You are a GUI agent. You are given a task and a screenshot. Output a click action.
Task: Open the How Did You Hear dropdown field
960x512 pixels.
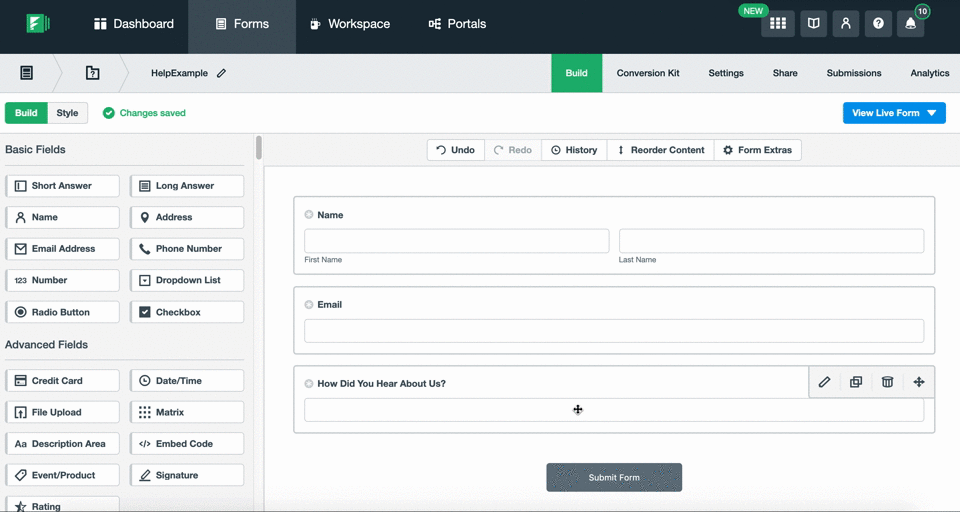(613, 410)
